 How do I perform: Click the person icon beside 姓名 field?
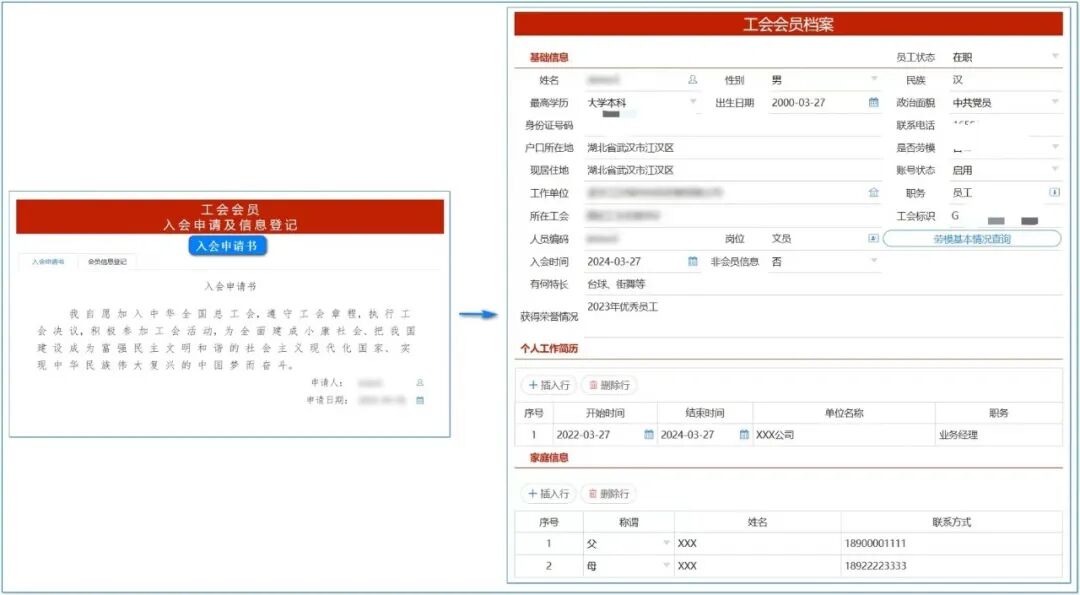click(692, 78)
